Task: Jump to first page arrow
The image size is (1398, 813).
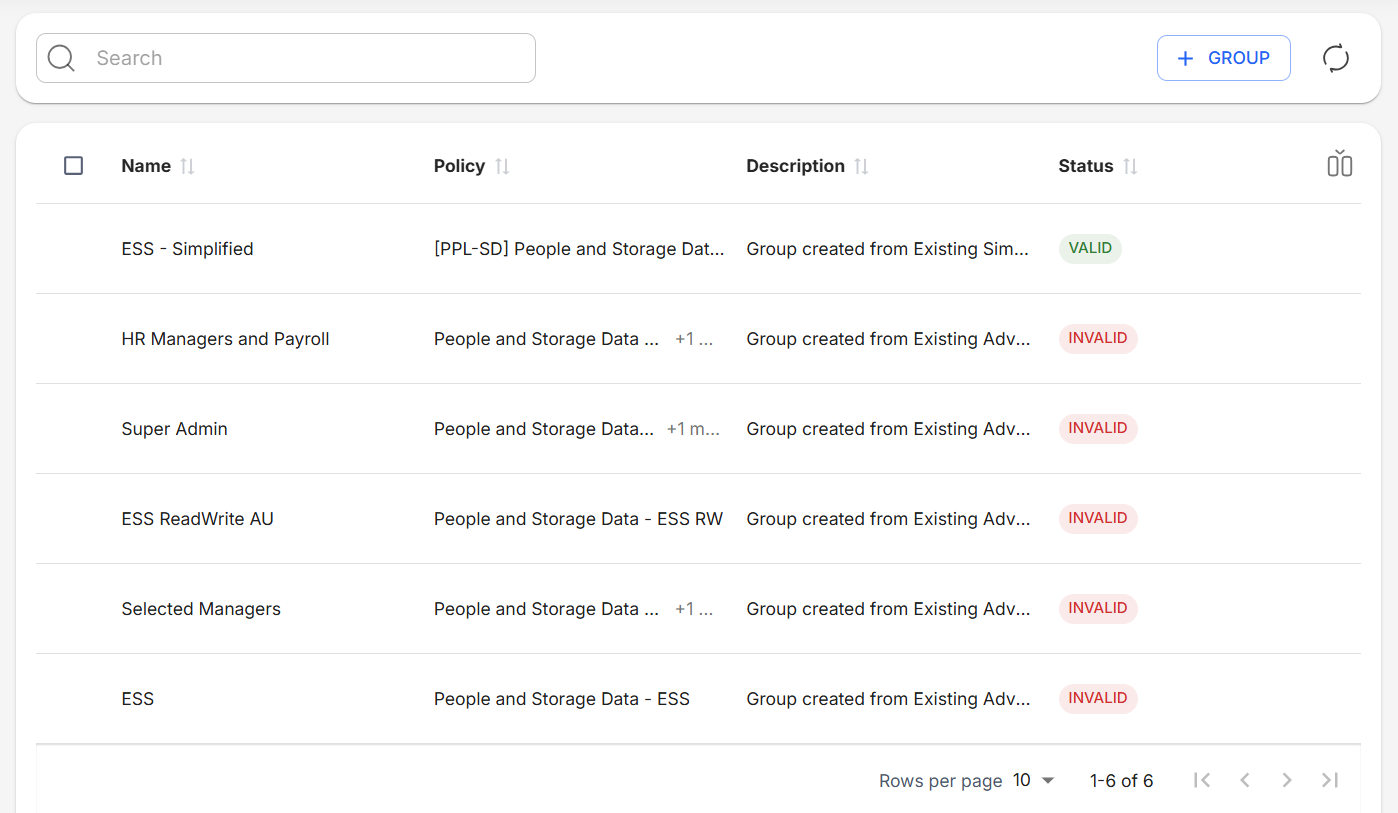Action: 1202,780
